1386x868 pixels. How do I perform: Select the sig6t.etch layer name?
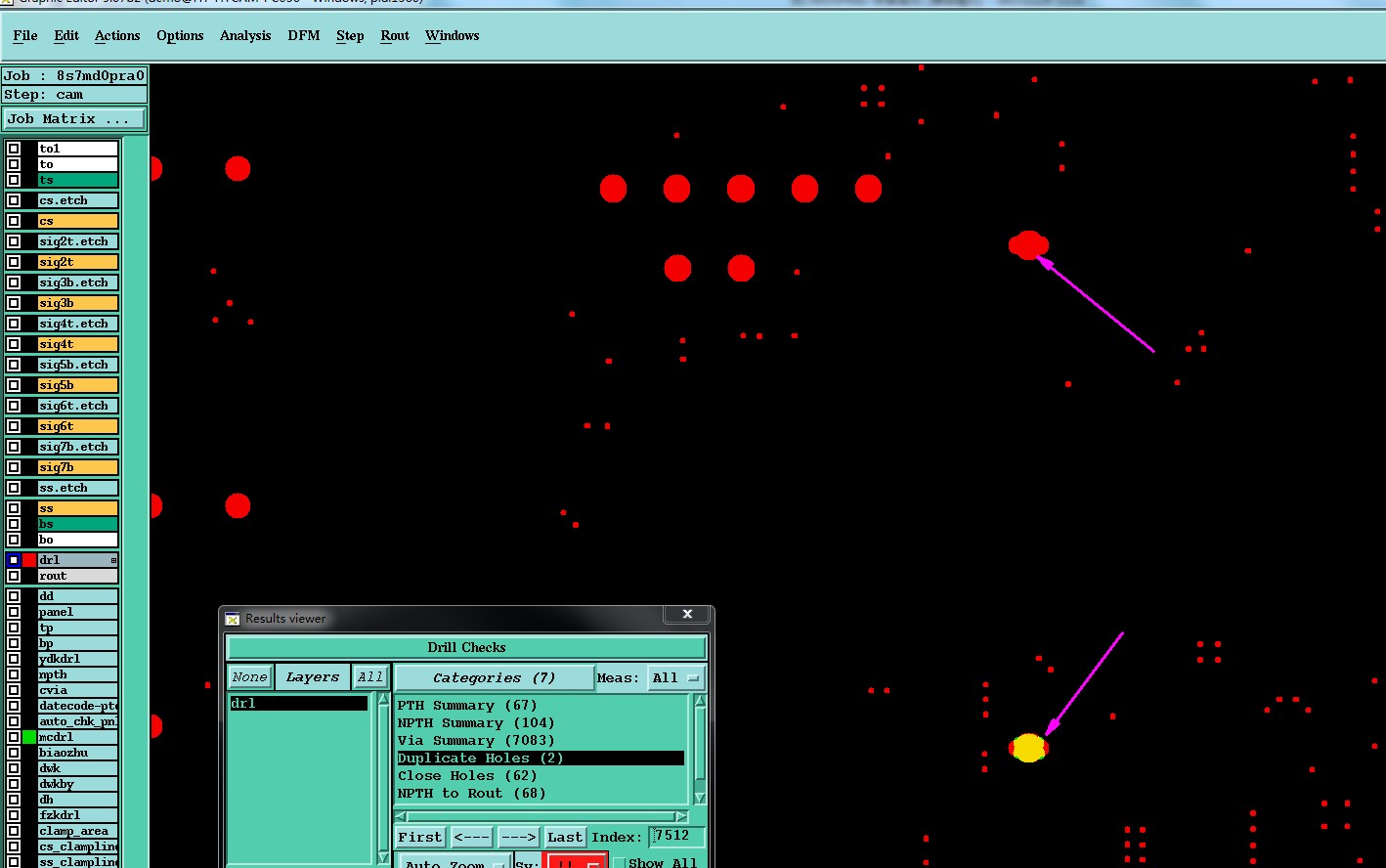coord(78,406)
